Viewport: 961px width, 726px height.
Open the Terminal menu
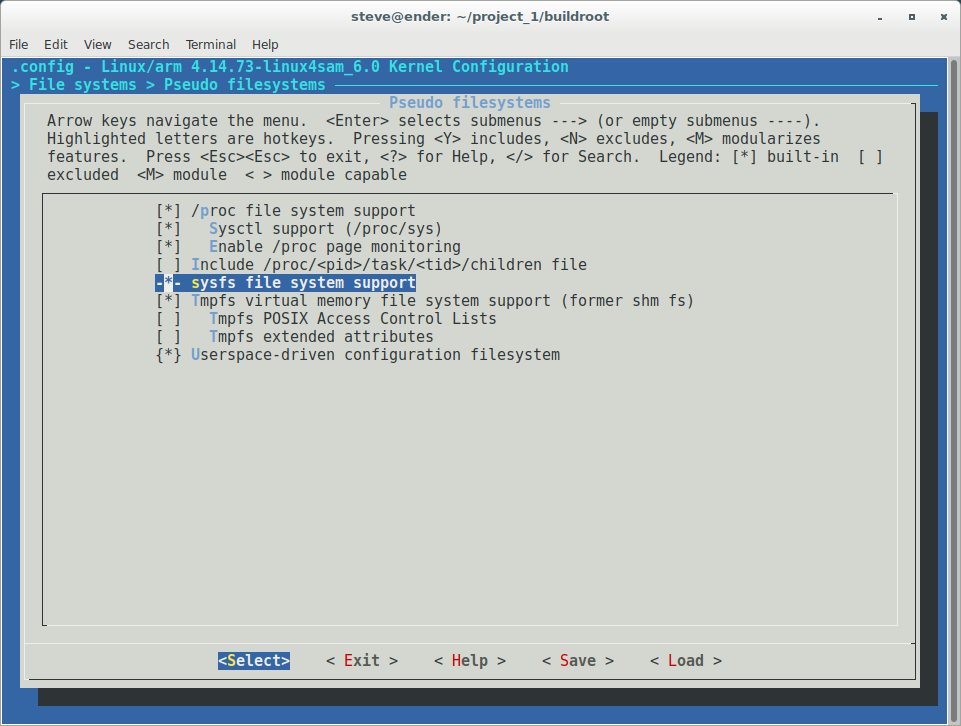pos(210,44)
